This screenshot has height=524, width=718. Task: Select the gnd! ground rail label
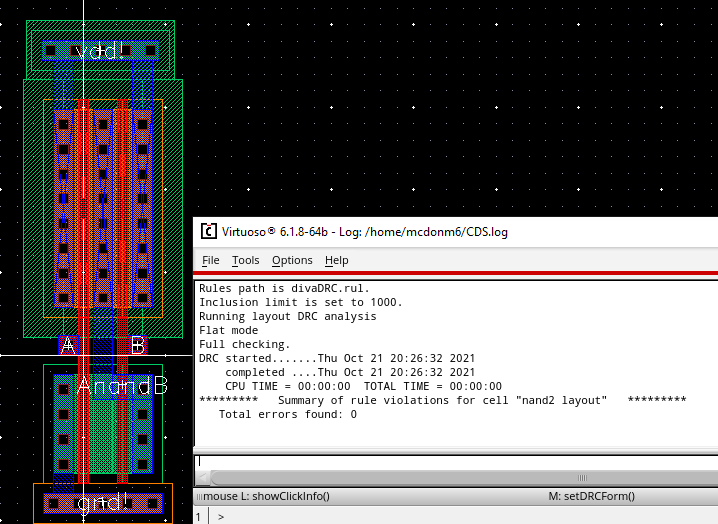point(103,502)
